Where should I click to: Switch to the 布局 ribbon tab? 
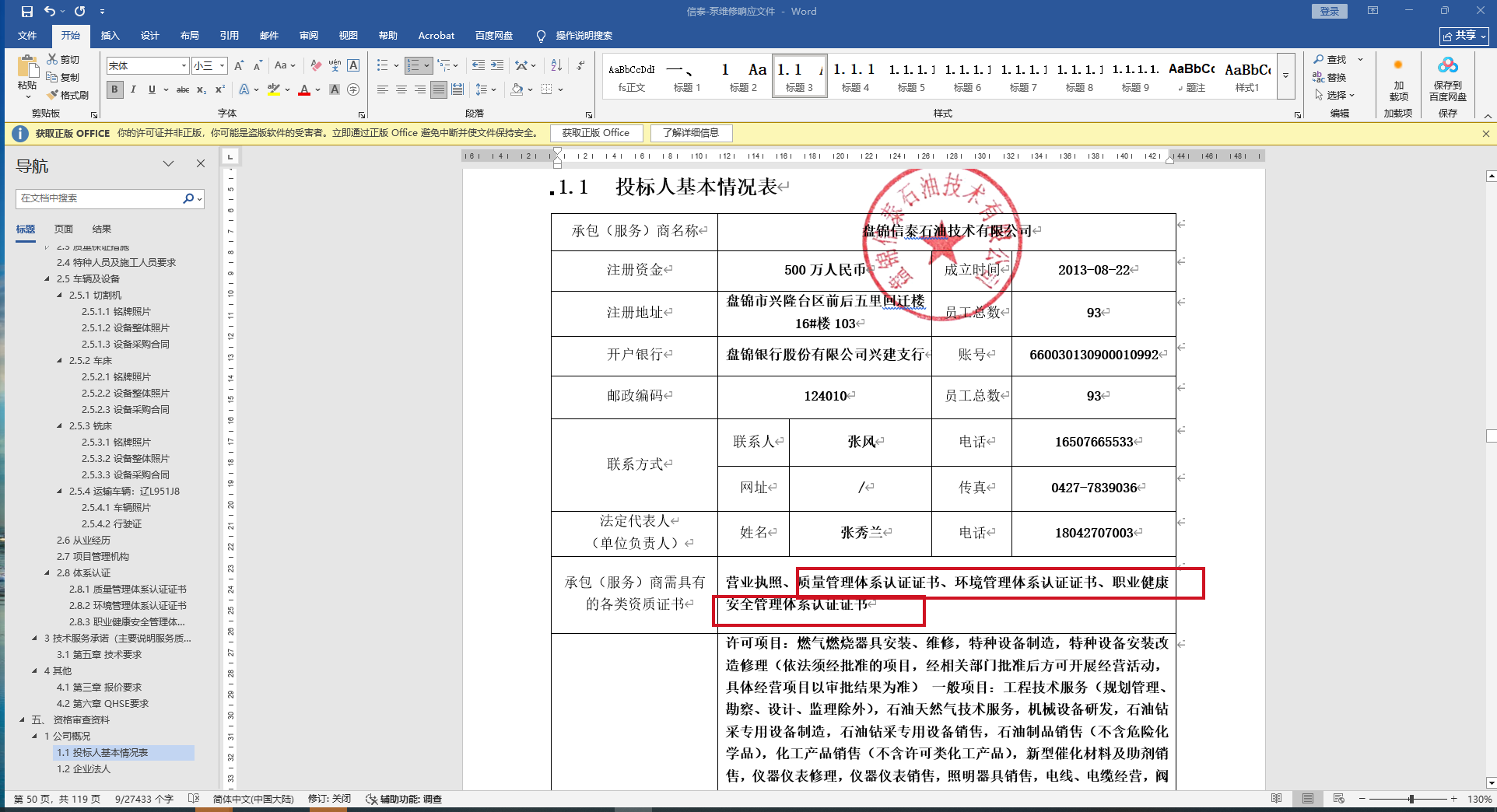(189, 36)
